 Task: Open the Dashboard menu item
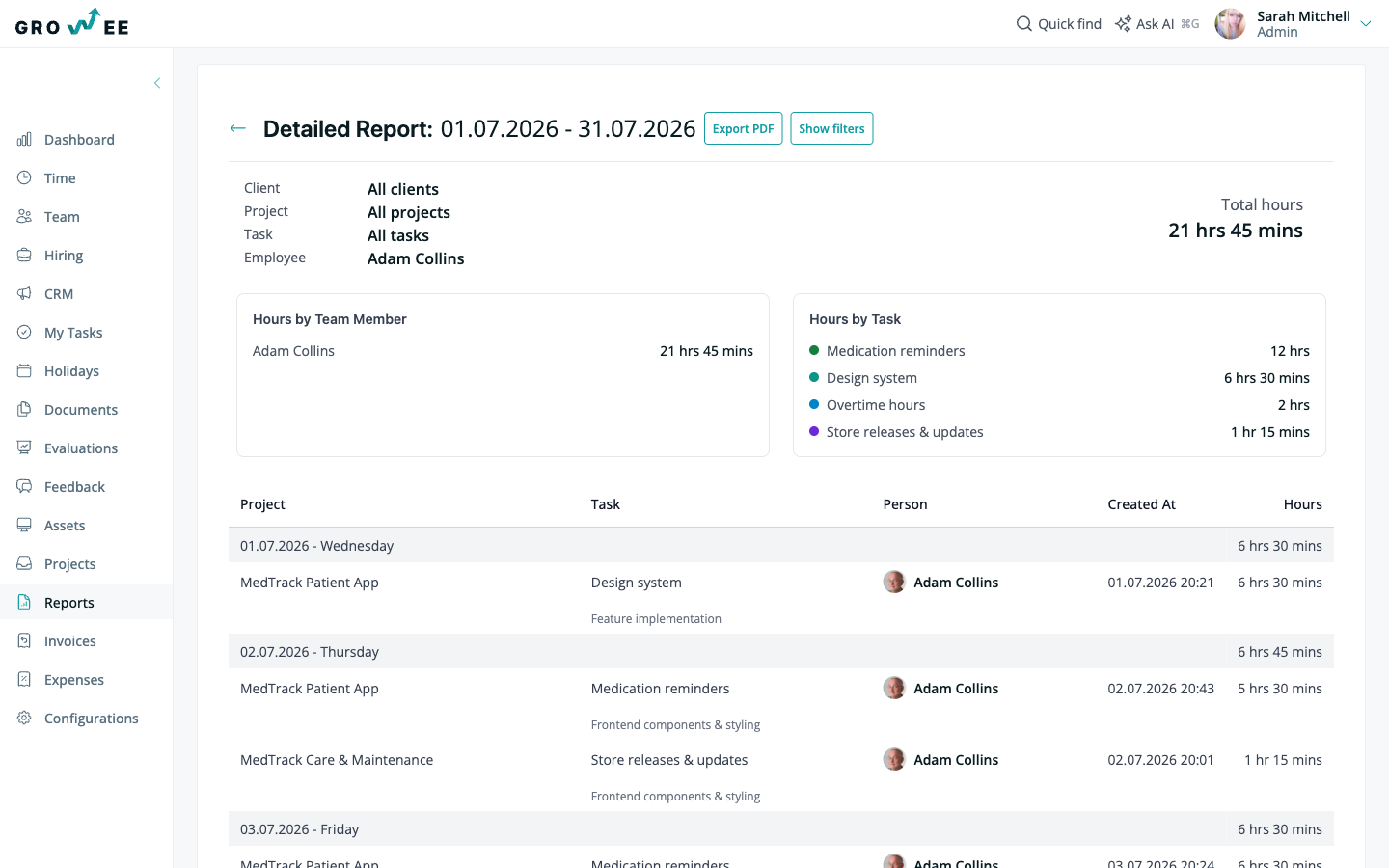click(x=87, y=140)
